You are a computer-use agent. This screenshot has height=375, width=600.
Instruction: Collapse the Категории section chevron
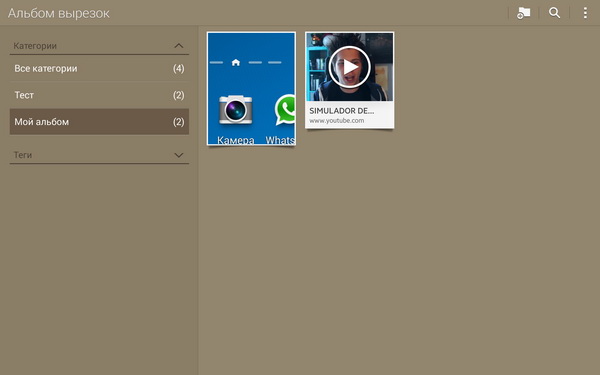click(179, 46)
